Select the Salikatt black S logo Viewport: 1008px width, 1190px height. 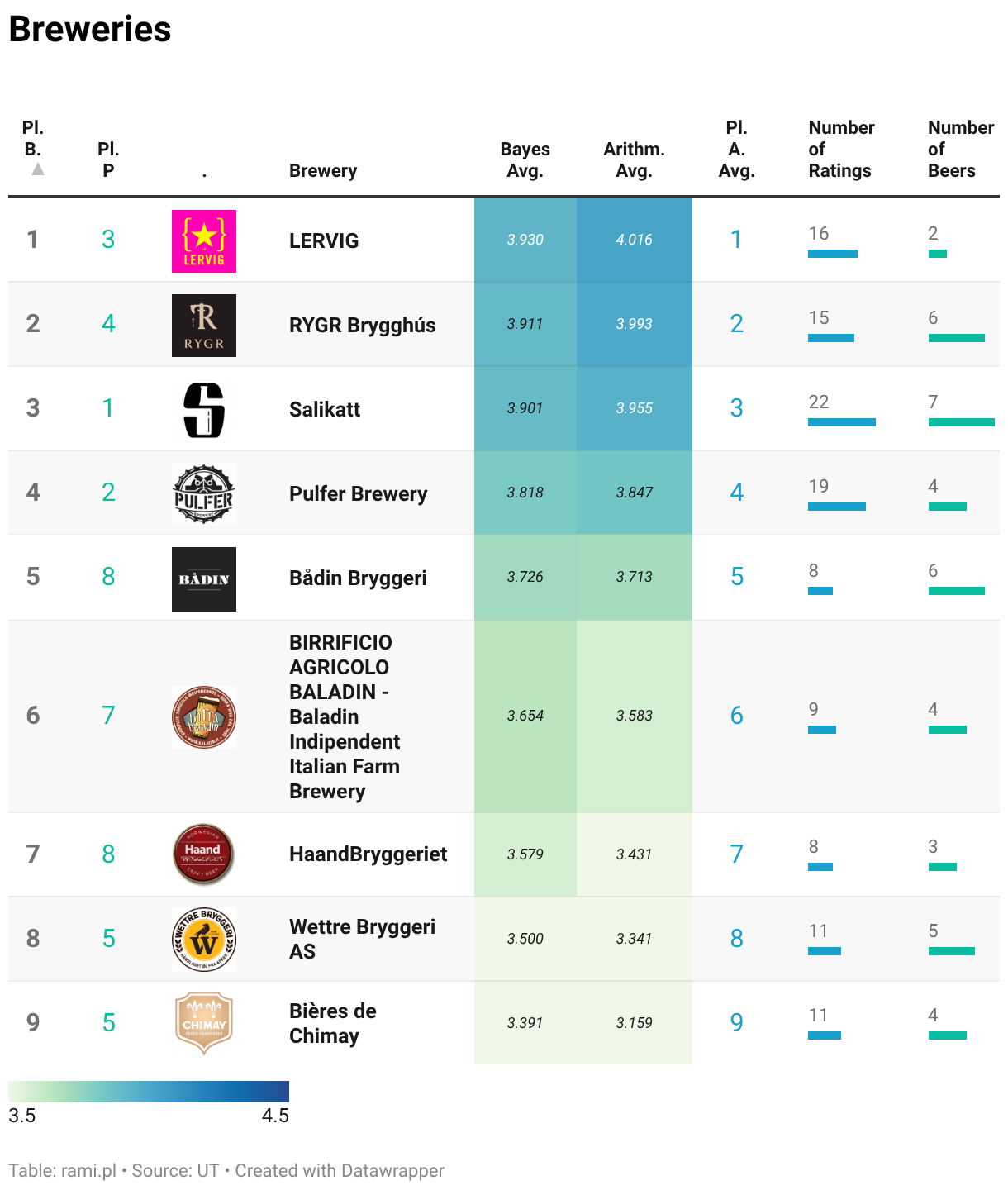[x=204, y=410]
